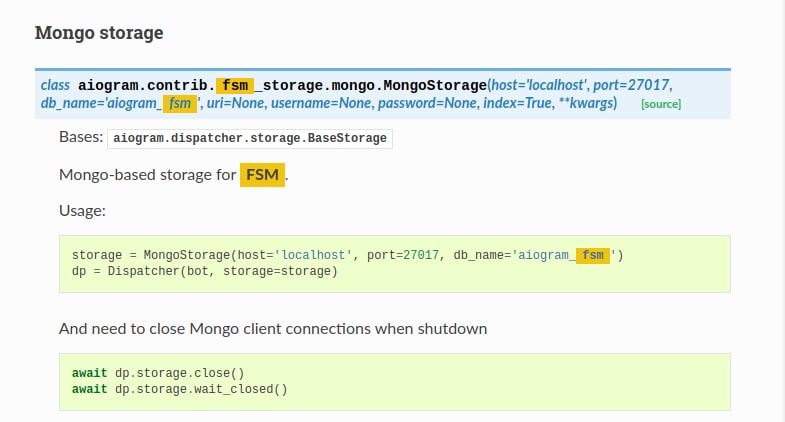The height and width of the screenshot is (422, 785).
Task: Click the '**kwargs' parameter in the signature
Action: point(586,103)
